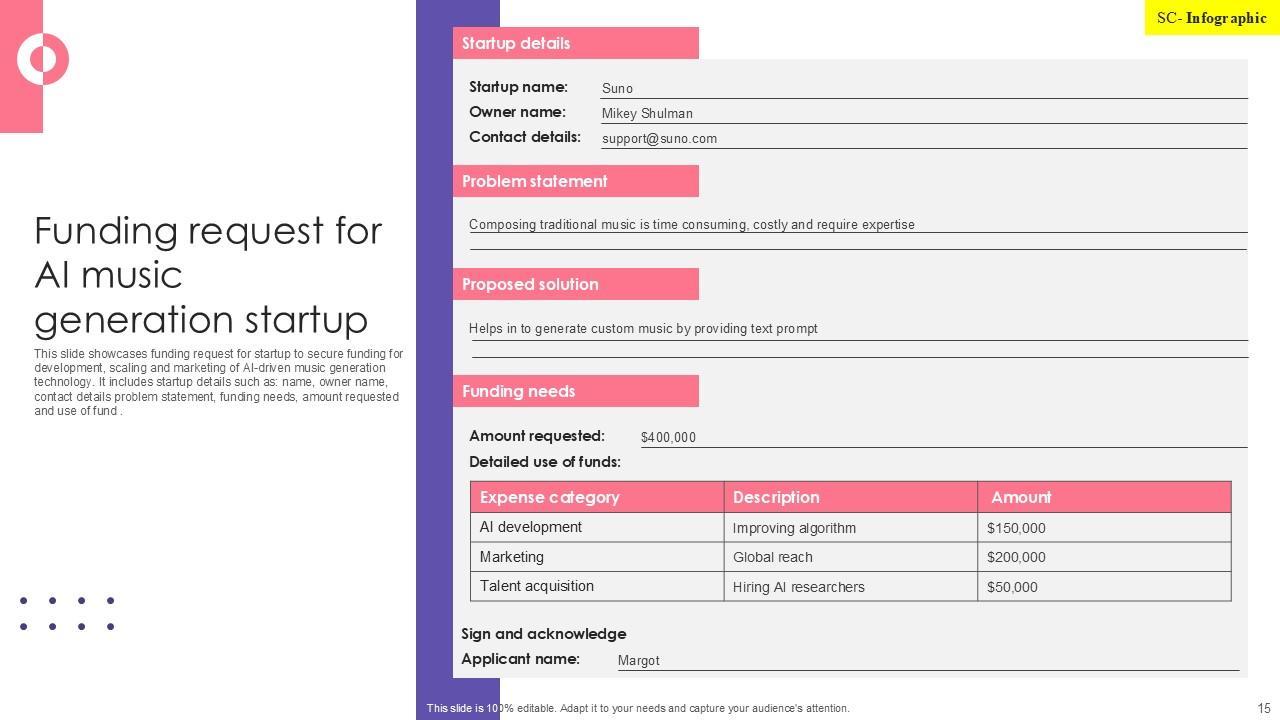This screenshot has width=1280, height=720.
Task: Click the dotted grid decoration
Action: pyautogui.click(x=67, y=614)
